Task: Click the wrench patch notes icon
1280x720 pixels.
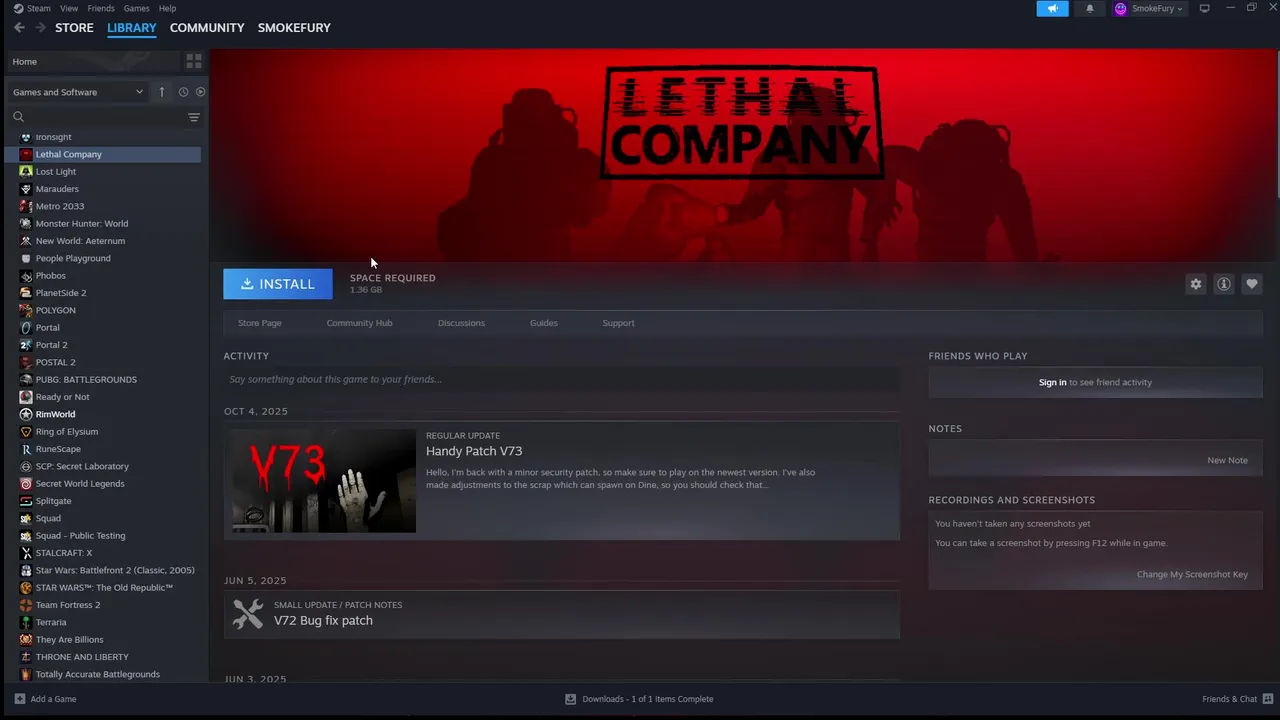Action: 248,614
